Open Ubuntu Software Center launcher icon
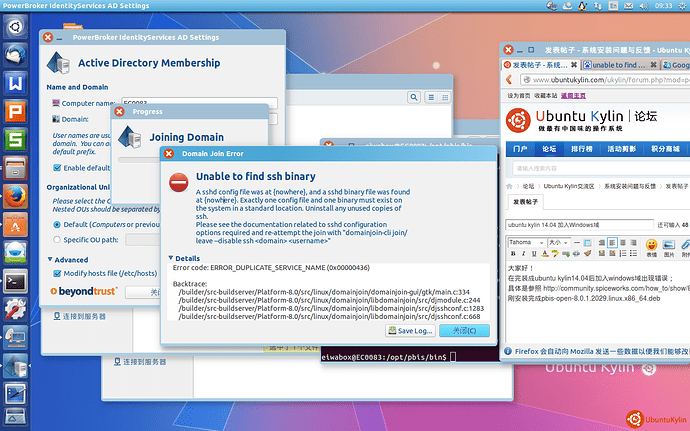This screenshot has height=431, width=690. click(17, 223)
